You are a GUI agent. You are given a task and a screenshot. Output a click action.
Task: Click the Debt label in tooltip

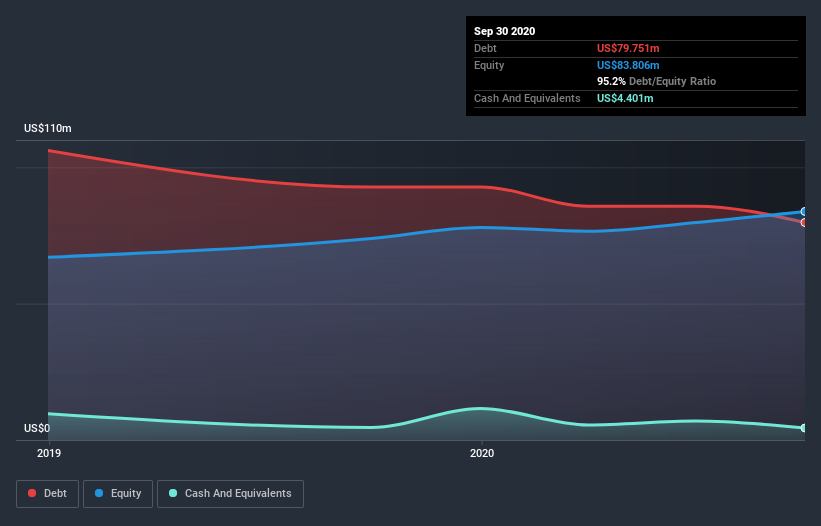485,48
